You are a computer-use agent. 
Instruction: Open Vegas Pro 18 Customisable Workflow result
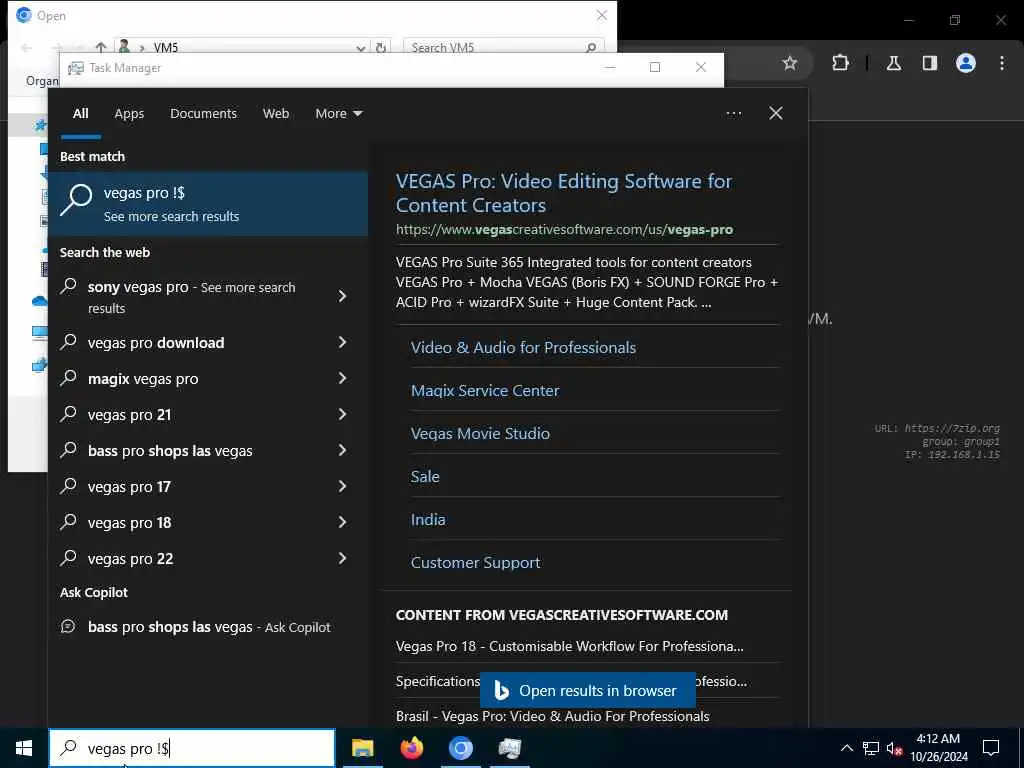[569, 647]
